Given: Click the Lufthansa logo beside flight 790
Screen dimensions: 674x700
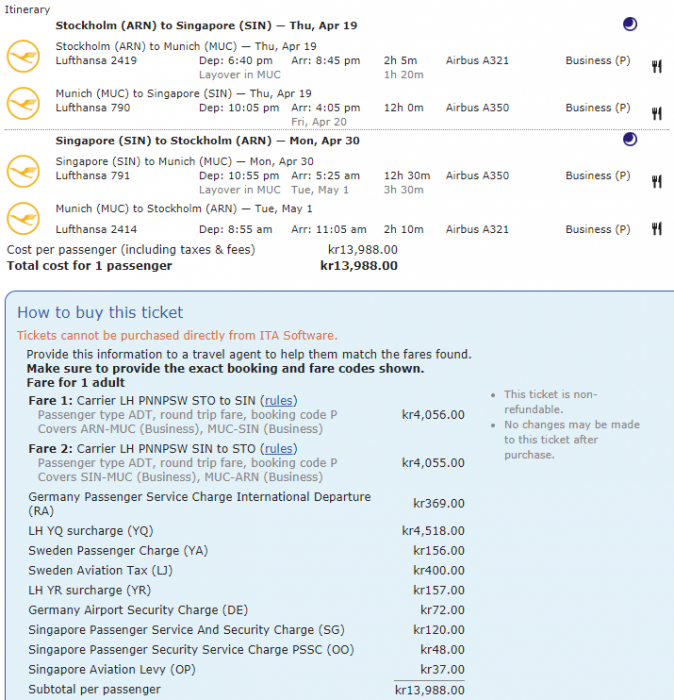Looking at the screenshot, I should [21, 101].
